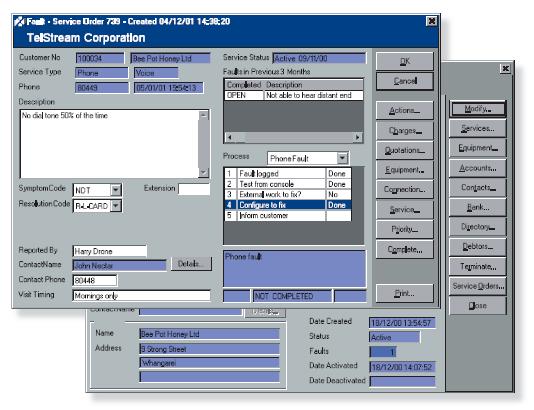Screen dimensions: 534x410
Task: Close the Fault Service Order window
Action: (431, 21)
